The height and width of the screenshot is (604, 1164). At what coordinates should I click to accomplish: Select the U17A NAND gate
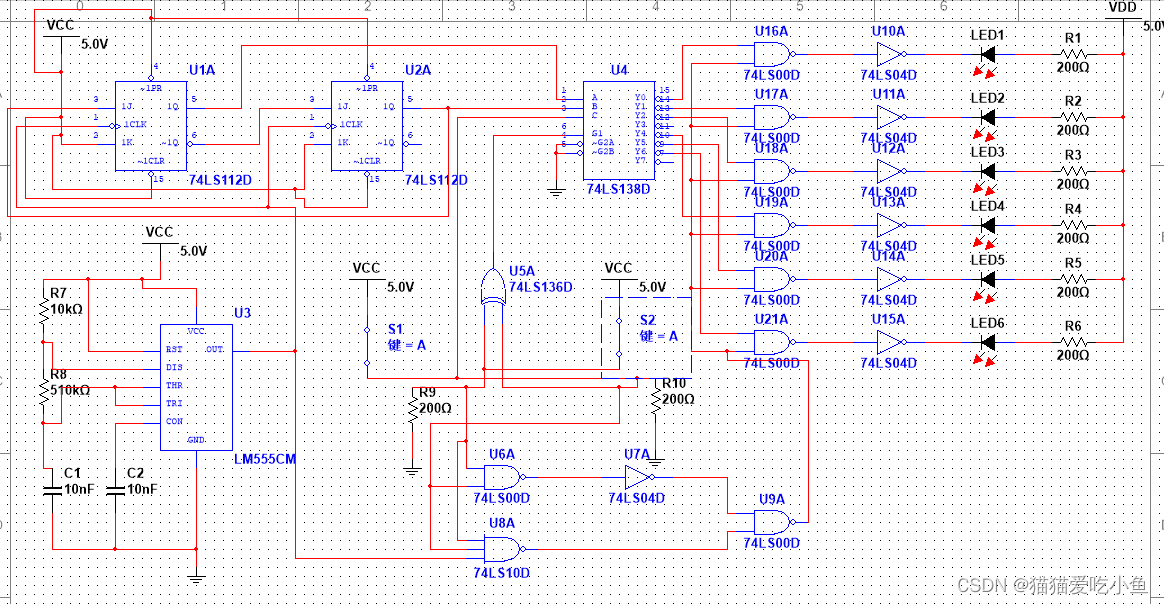(774, 117)
